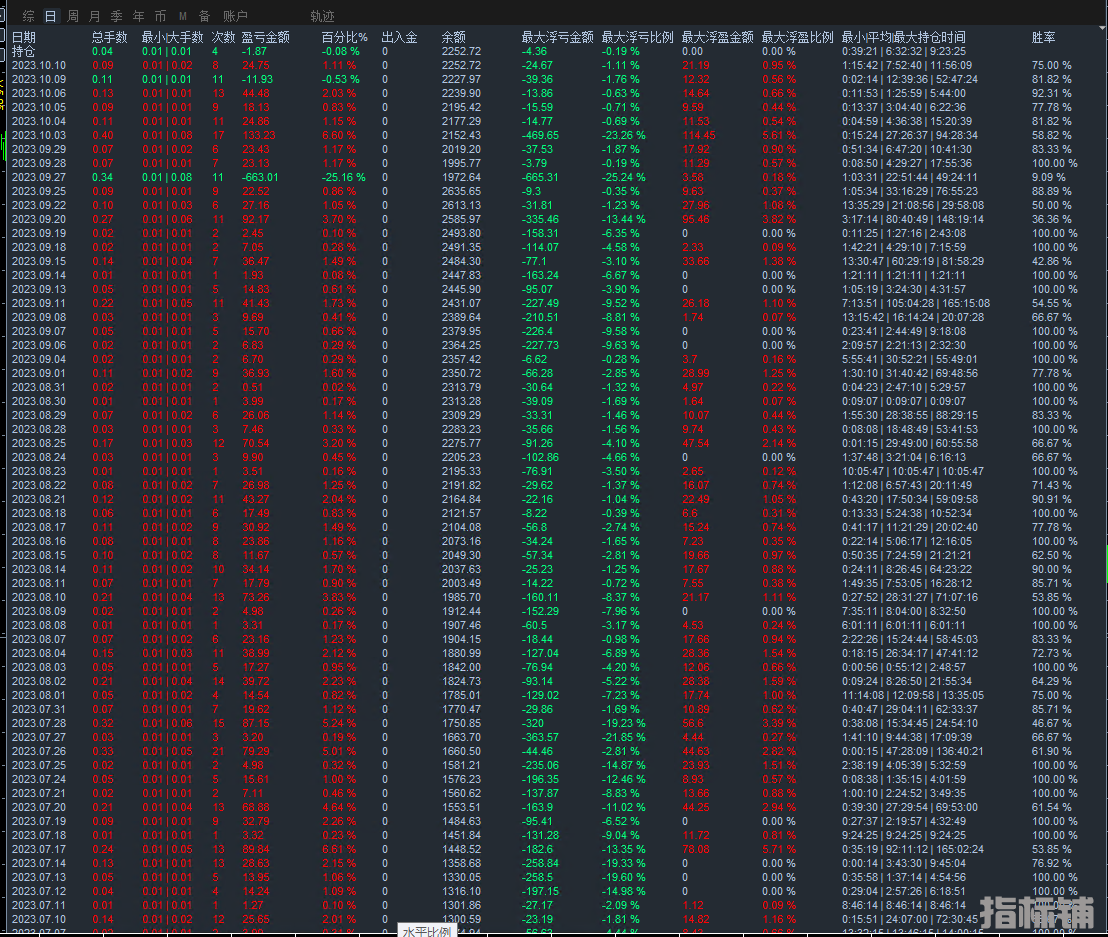
Task: Click the 最大浮亏比例 column header
Action: coord(637,37)
